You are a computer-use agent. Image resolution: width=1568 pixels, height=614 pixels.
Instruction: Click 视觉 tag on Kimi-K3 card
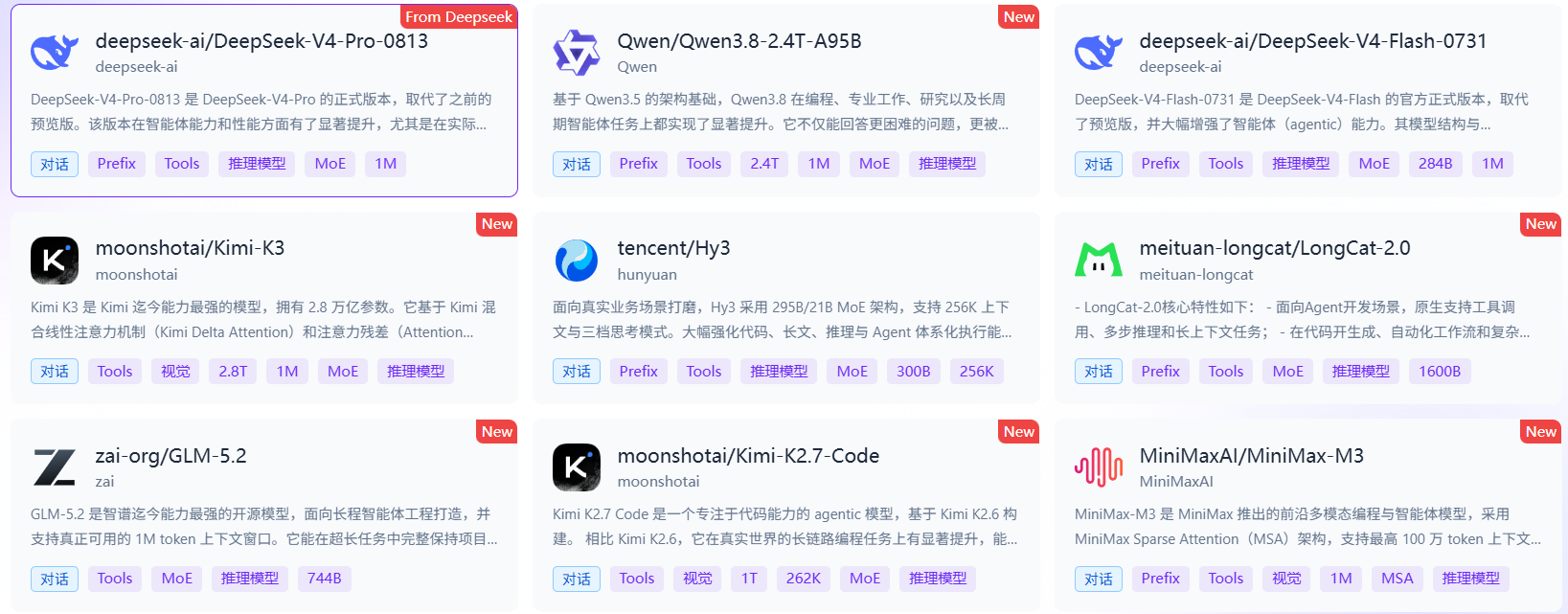[175, 372]
